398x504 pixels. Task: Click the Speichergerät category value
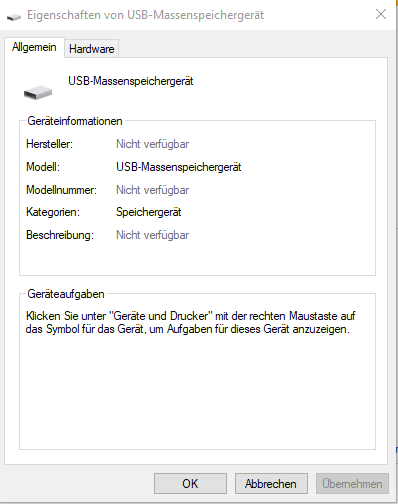[x=148, y=212]
